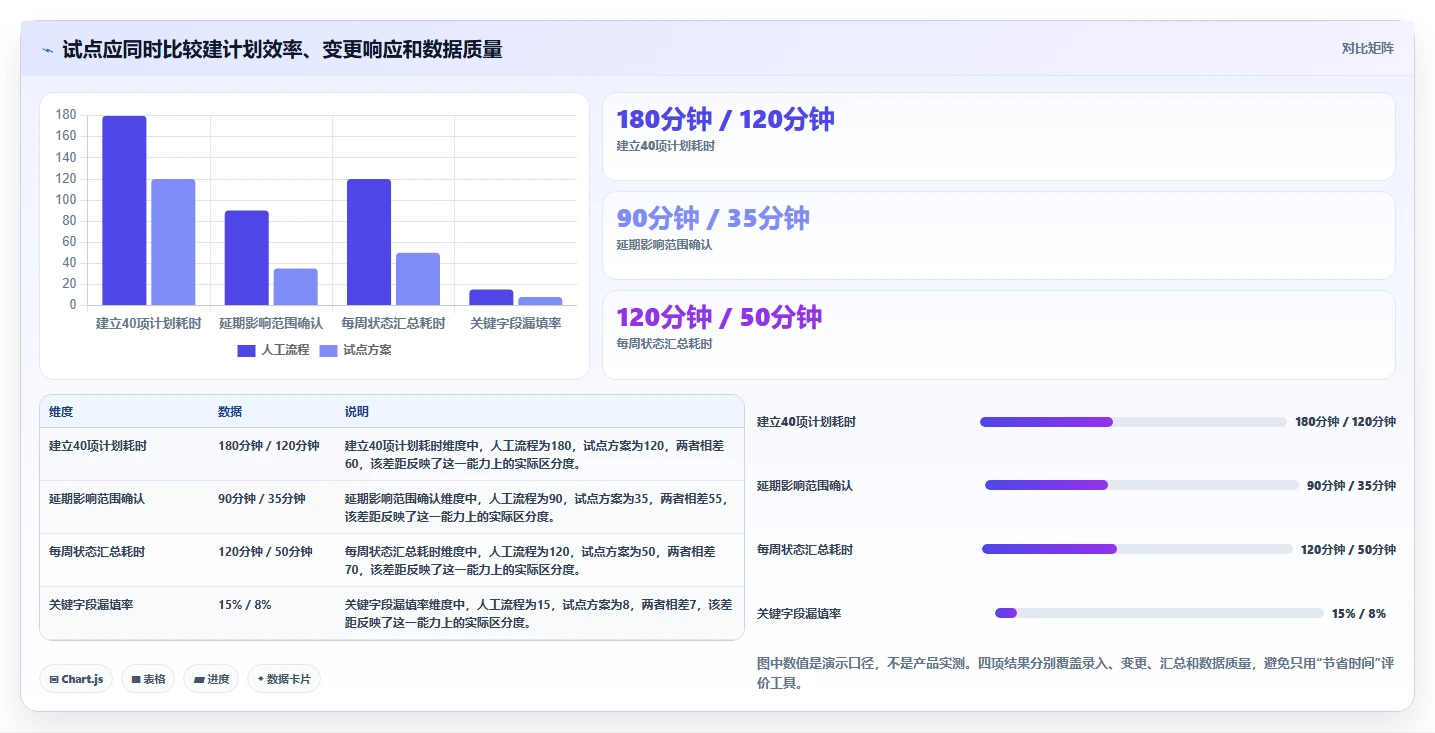This screenshot has width=1435, height=733.
Task: Click the heading 试点应同时比较建计划效率
Action: (x=282, y=49)
